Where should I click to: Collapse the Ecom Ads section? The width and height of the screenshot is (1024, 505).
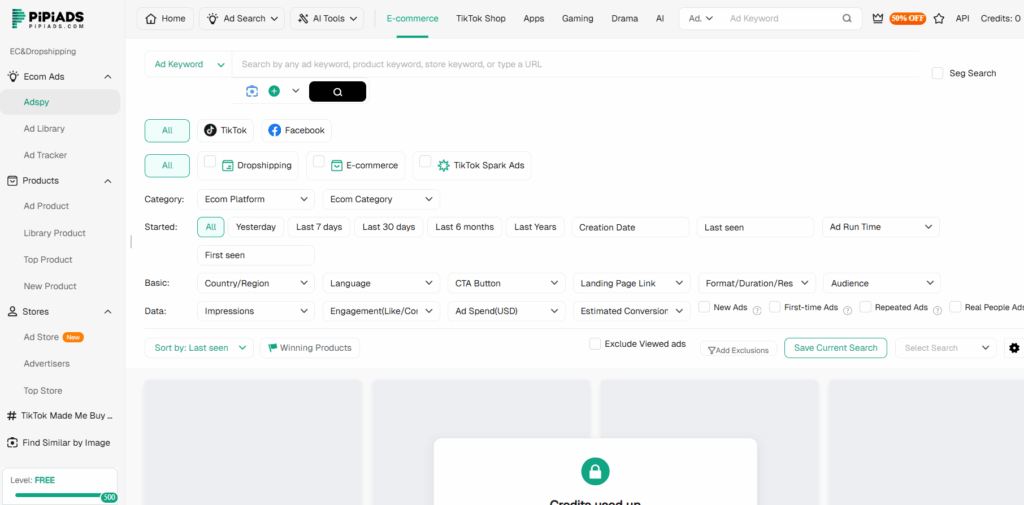108,76
